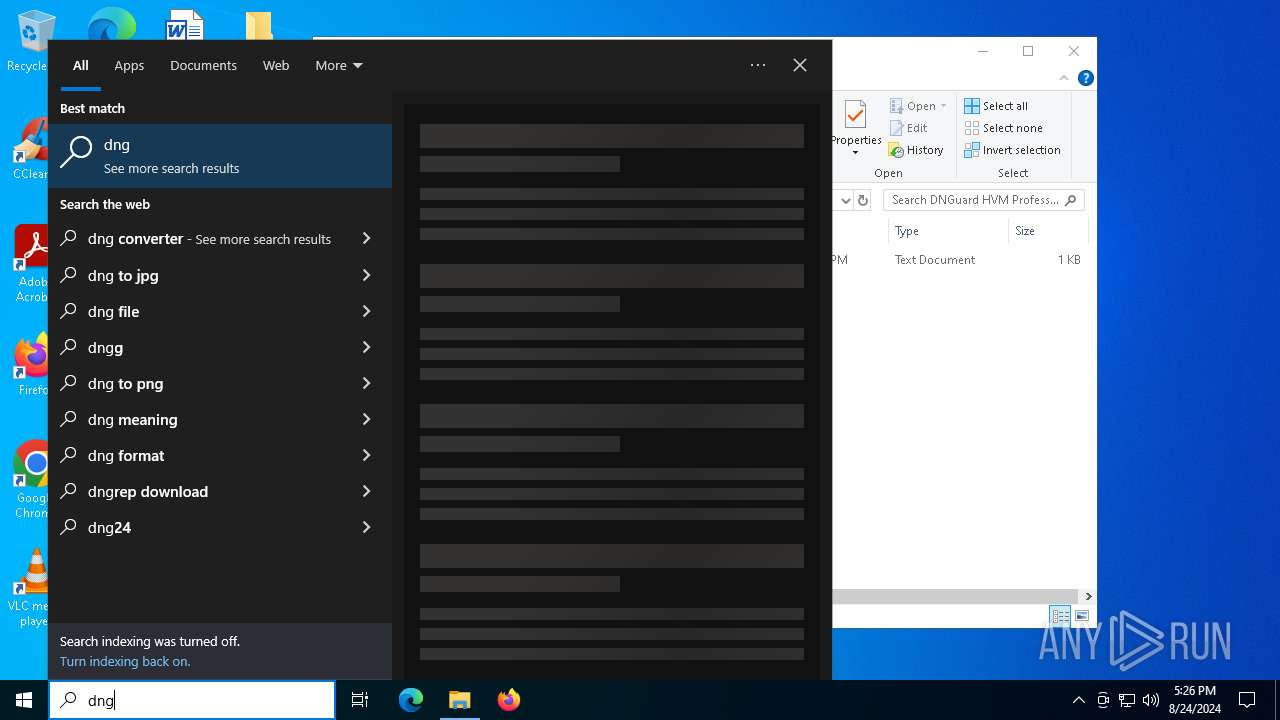Image resolution: width=1280 pixels, height=720 pixels.
Task: Open the volume control in the tray
Action: tap(1150, 700)
